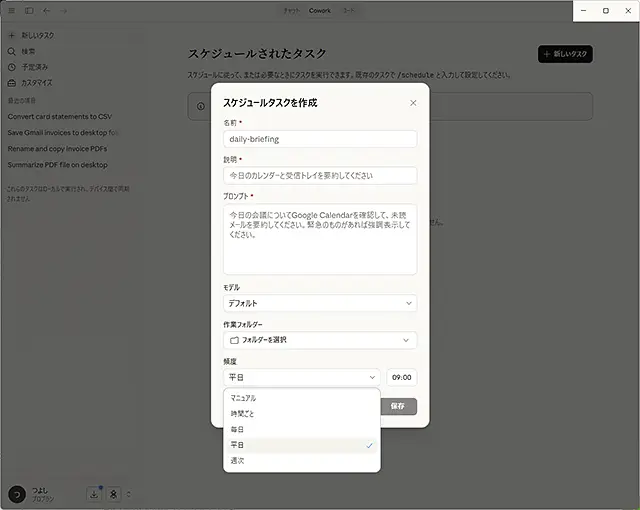This screenshot has width=640, height=510.
Task: Collapse the 頻度 dropdown showing 平日
Action: point(301,377)
